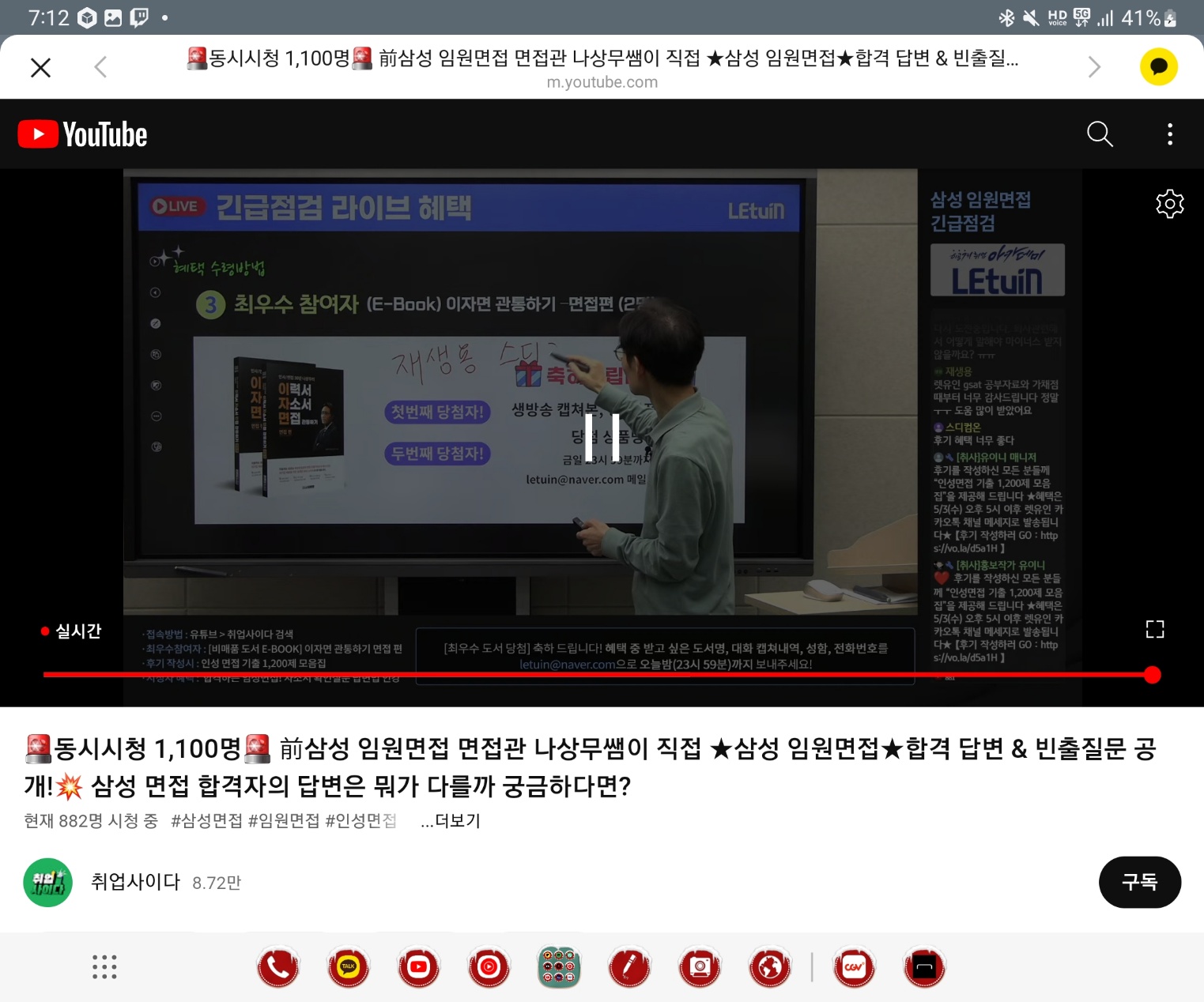Tap the 5G network status icon
1204x1002 pixels.
(1081, 18)
